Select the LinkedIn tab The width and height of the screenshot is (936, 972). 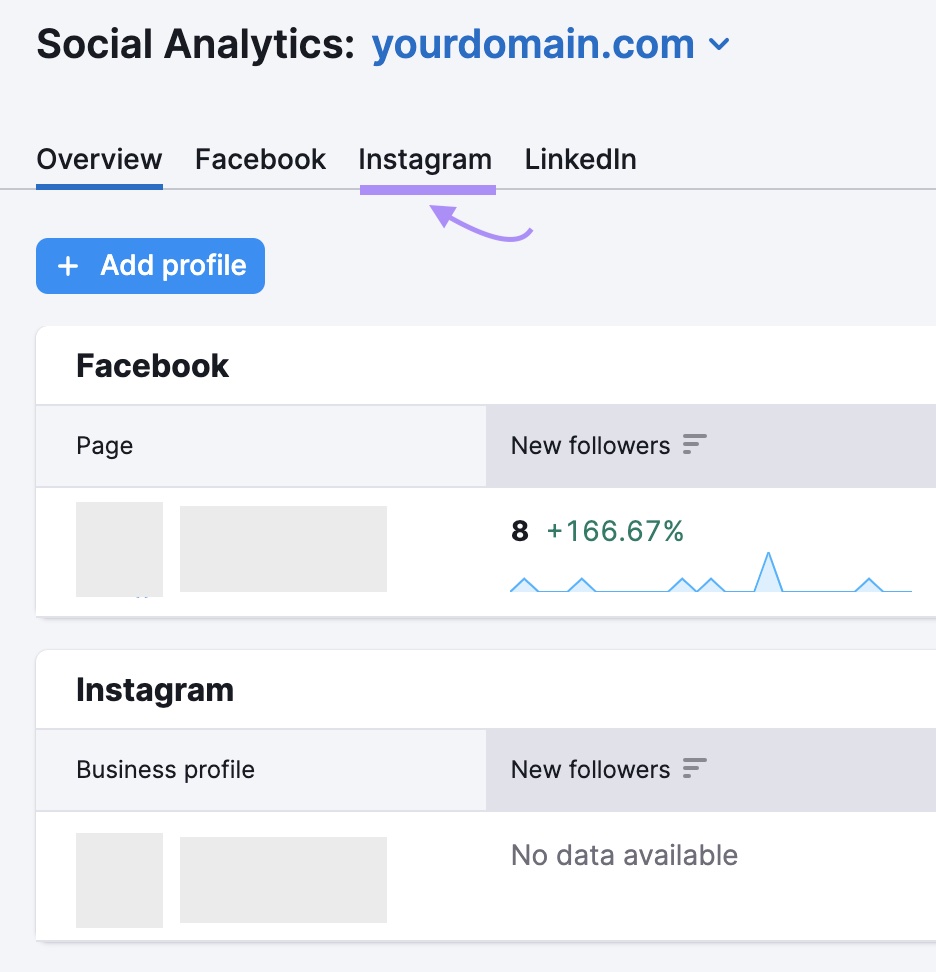580,159
